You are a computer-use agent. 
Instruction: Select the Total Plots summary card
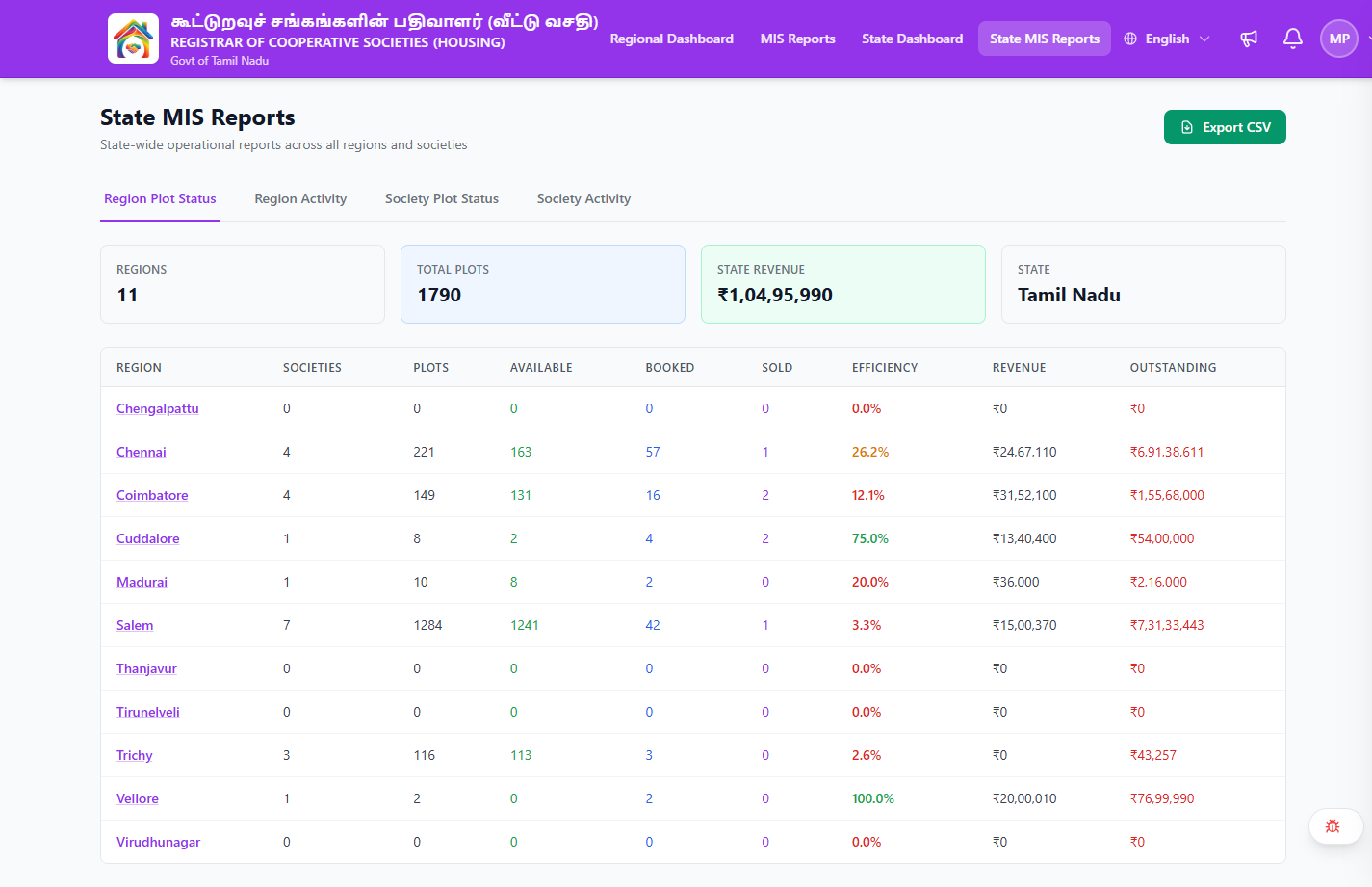coord(543,284)
